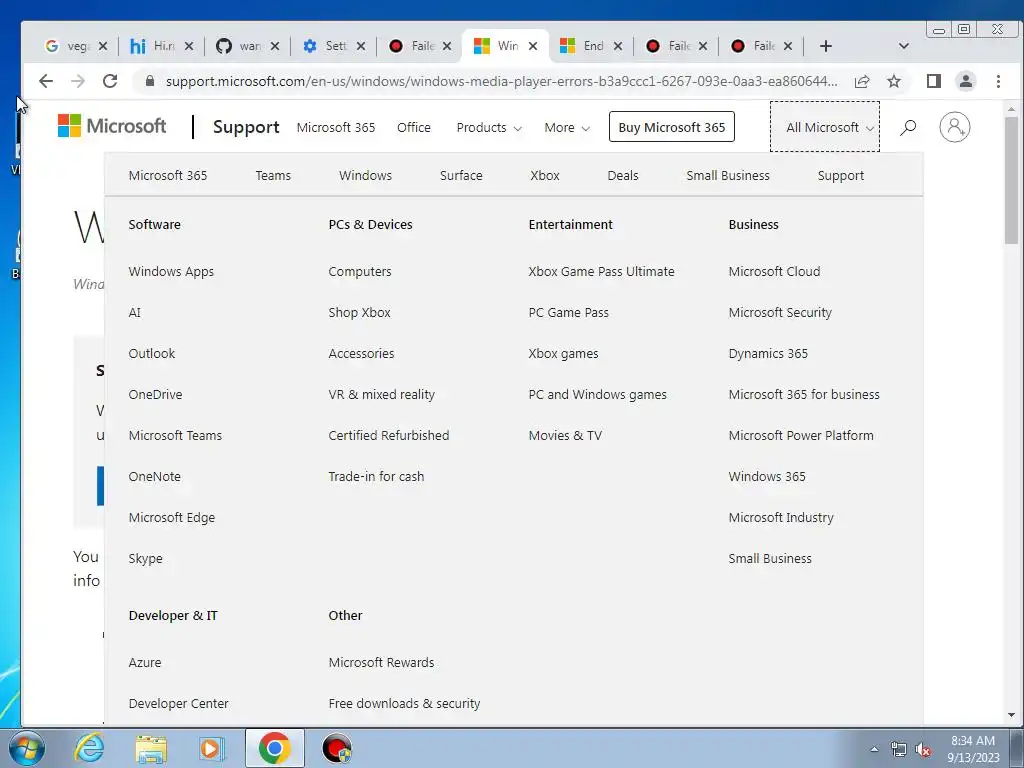Show hidden tray icons arrow

tap(874, 750)
